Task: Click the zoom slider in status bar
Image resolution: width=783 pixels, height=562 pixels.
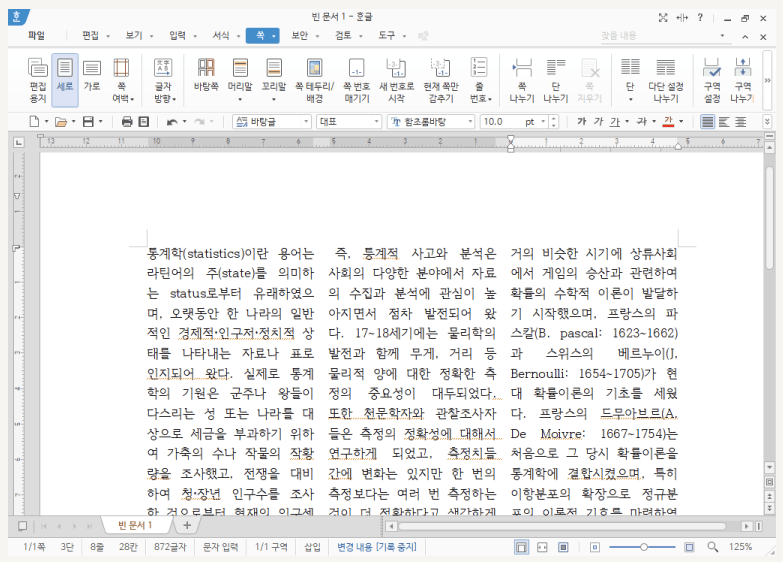Action: (645, 548)
